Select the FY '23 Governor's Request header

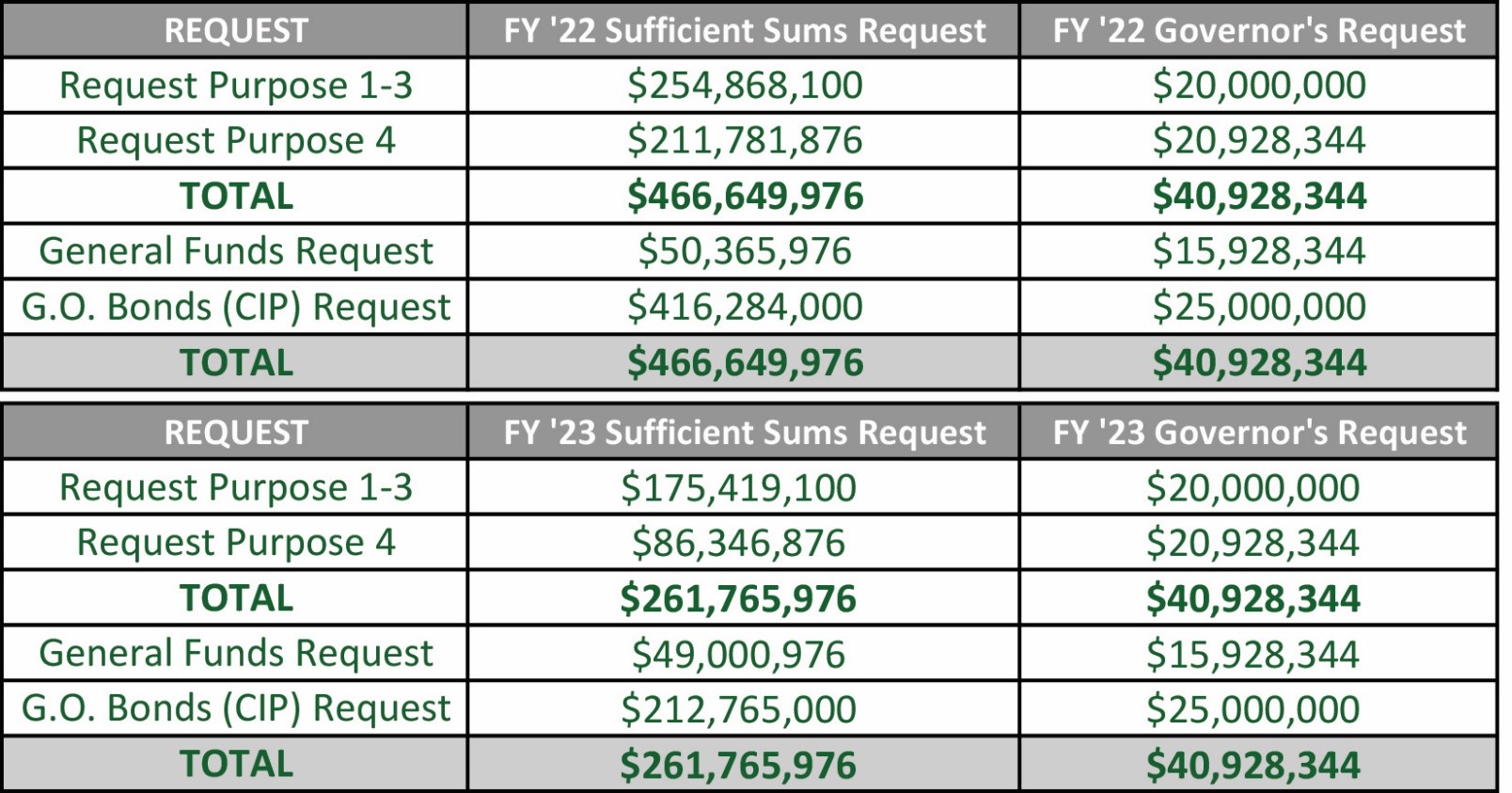[1259, 433]
